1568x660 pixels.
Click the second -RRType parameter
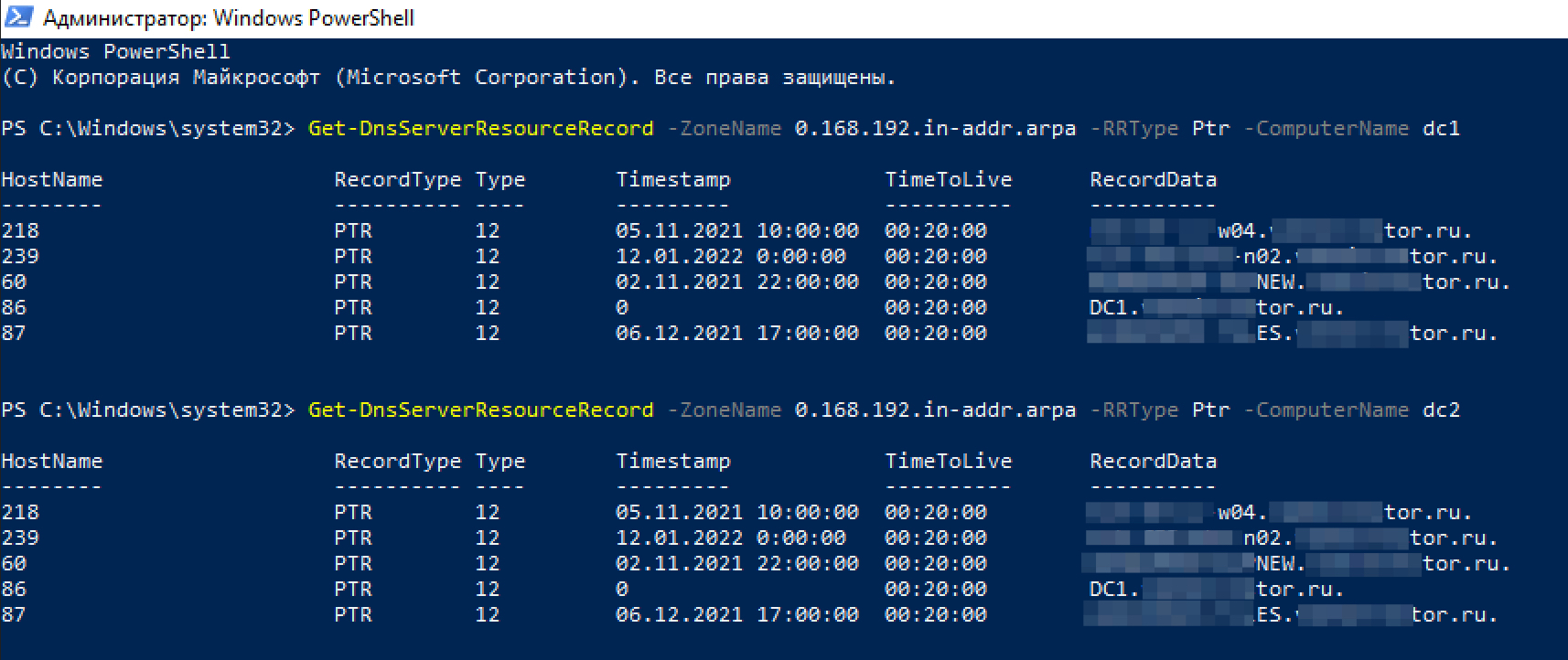pyautogui.click(x=1134, y=410)
